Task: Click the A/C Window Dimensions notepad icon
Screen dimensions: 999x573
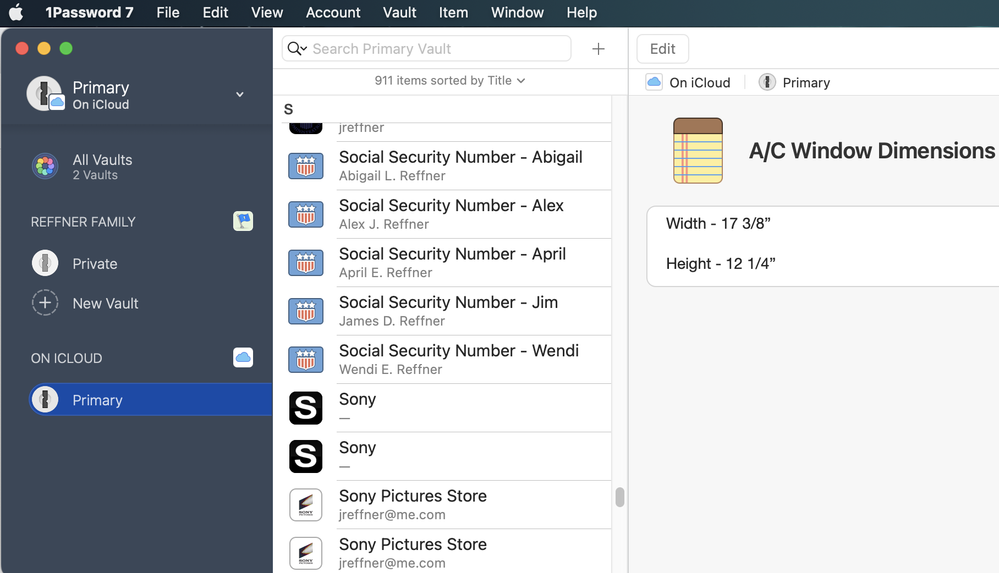Action: click(698, 151)
